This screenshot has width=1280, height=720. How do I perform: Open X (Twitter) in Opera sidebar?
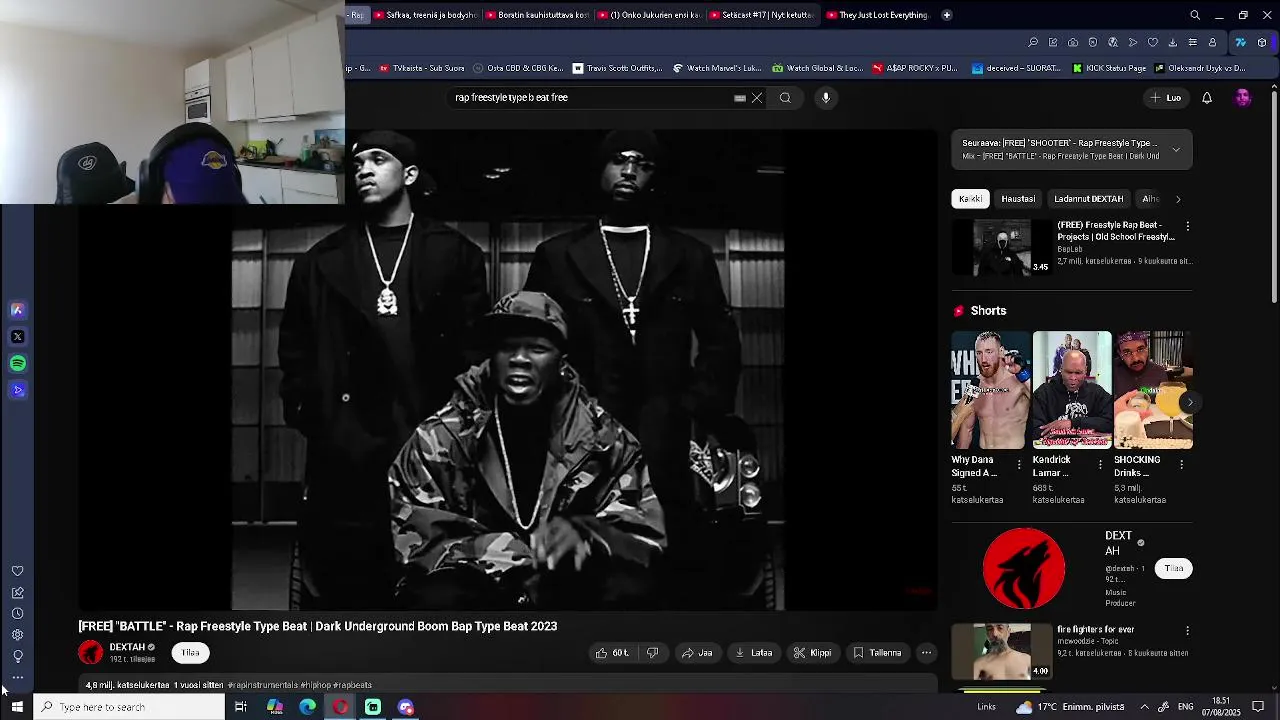[17, 337]
